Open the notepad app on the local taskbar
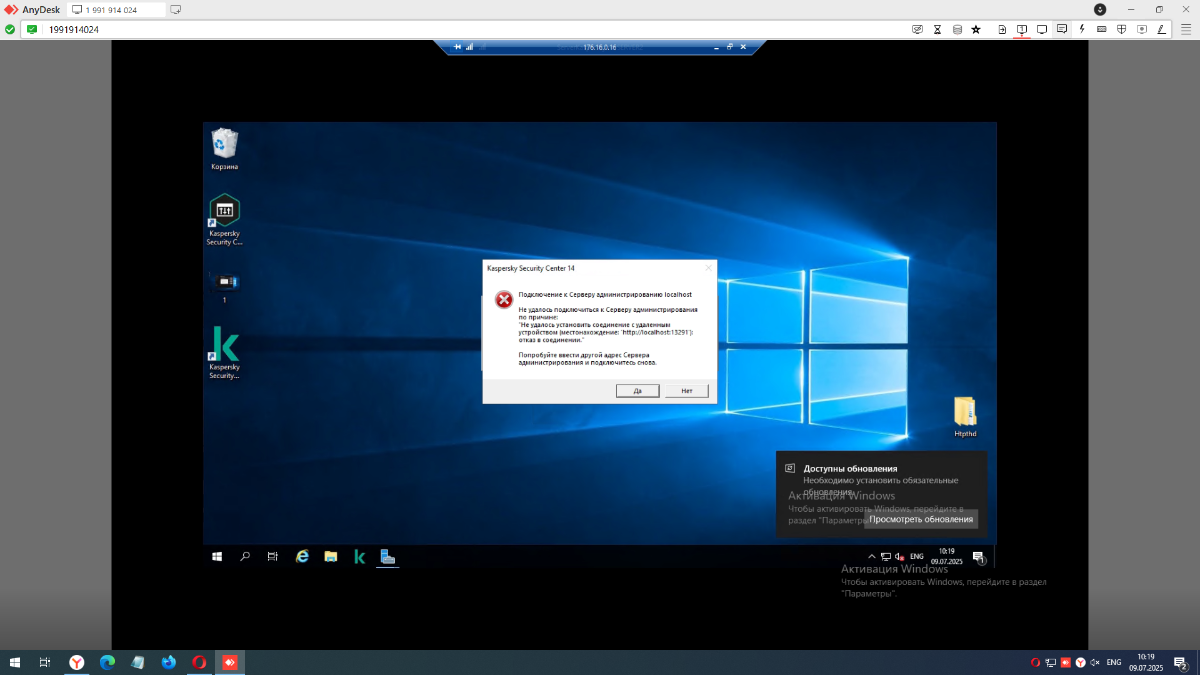Viewport: 1200px width, 675px height. 138,662
